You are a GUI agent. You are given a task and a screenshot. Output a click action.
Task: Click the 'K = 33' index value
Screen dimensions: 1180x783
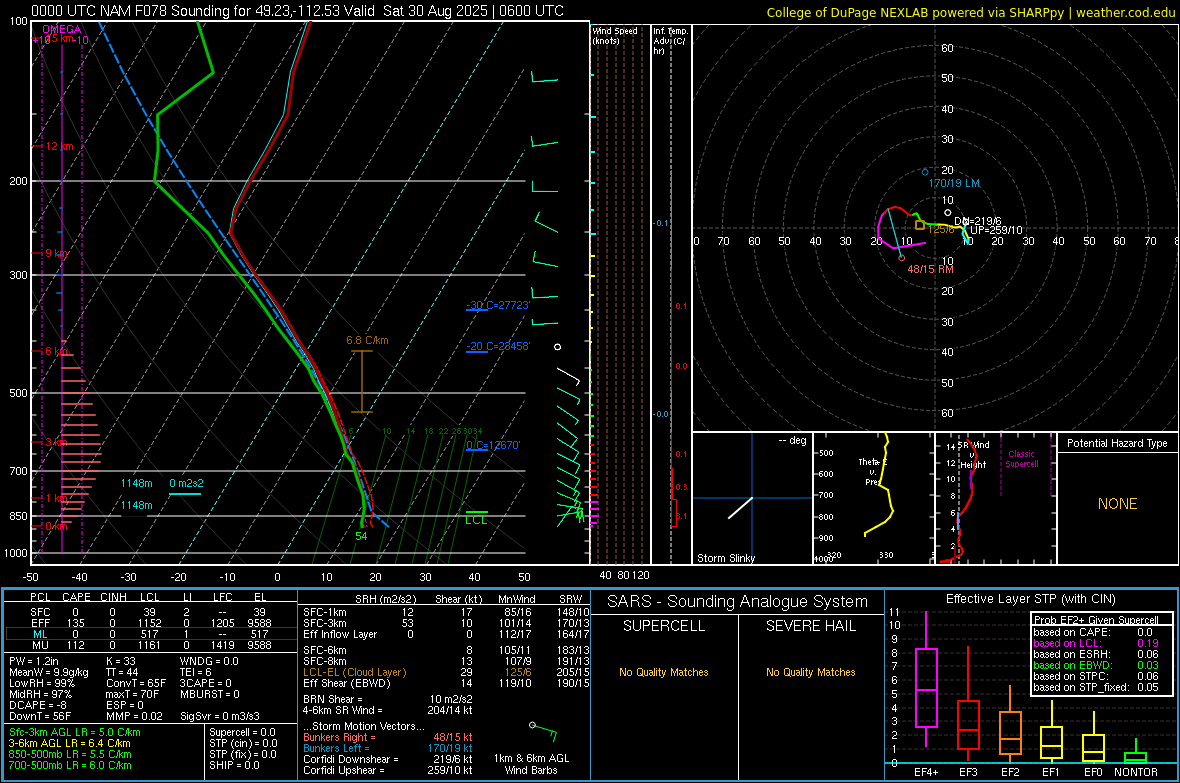tap(120, 661)
